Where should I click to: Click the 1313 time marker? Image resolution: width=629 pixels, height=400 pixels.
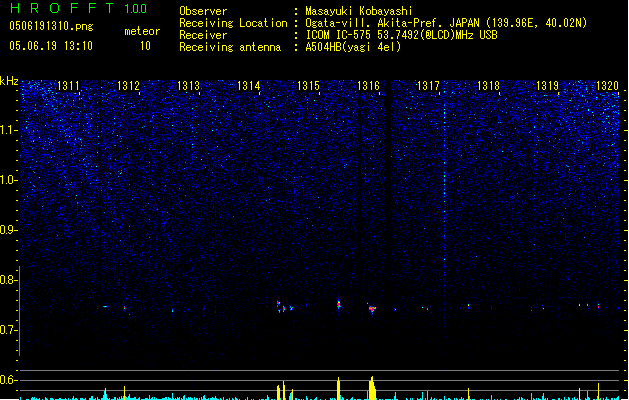click(x=189, y=86)
